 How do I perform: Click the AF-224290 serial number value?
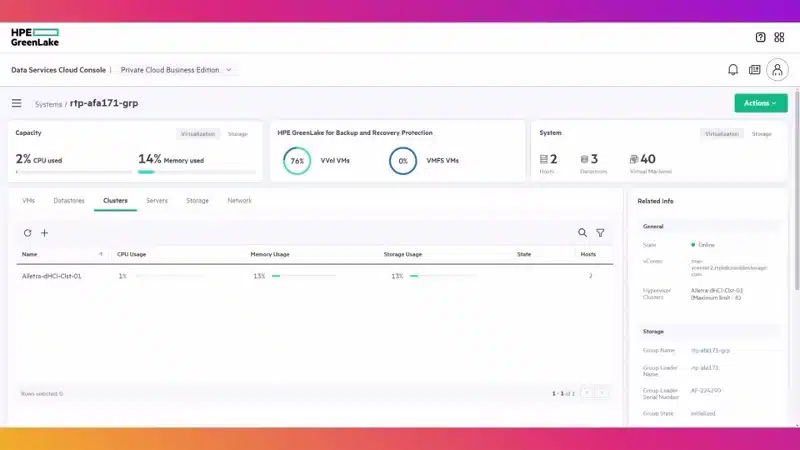coord(706,390)
